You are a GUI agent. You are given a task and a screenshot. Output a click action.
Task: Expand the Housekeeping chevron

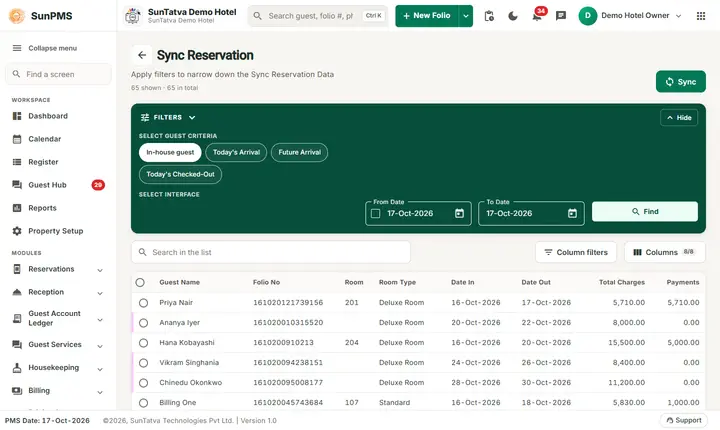100,369
